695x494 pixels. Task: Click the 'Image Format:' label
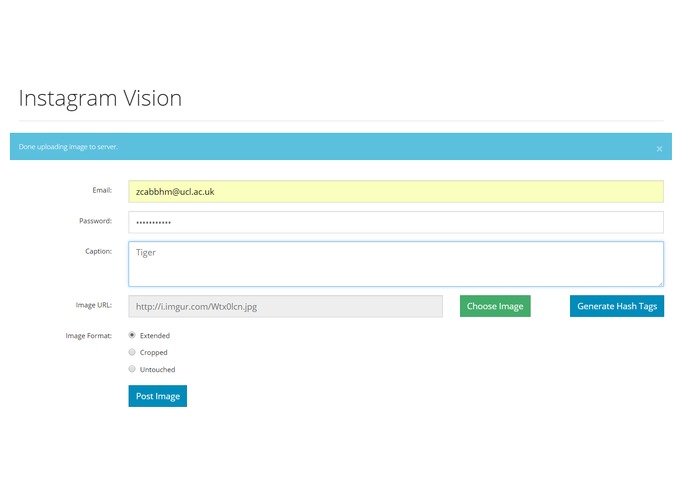(x=89, y=336)
